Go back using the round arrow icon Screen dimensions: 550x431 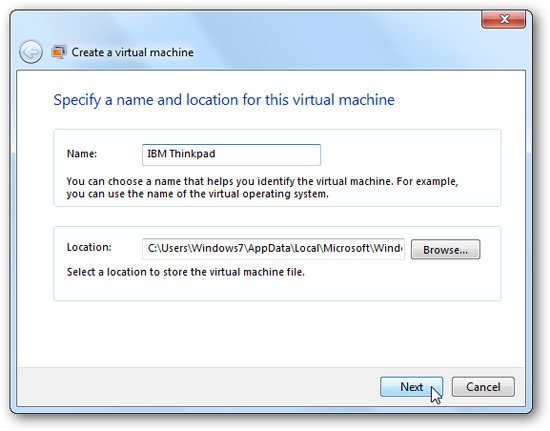pos(31,52)
